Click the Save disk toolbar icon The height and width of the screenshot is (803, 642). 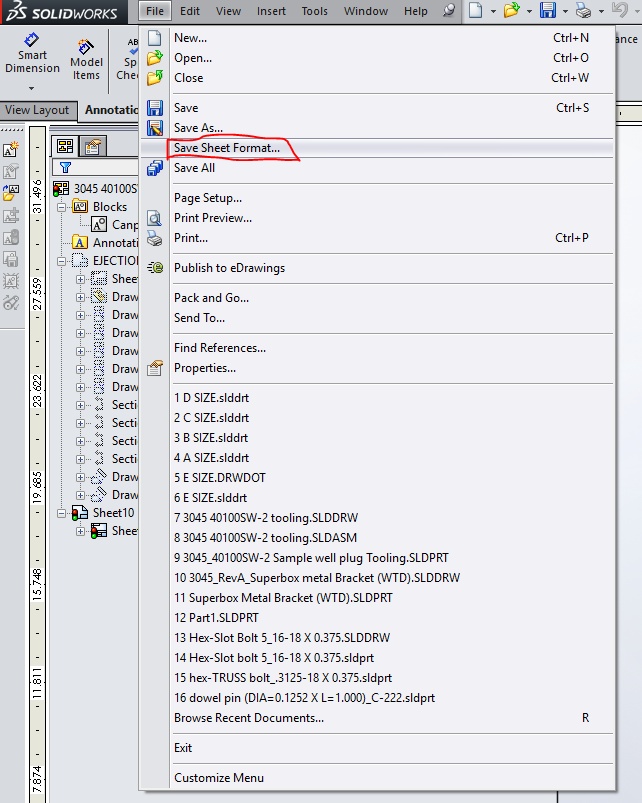[547, 10]
